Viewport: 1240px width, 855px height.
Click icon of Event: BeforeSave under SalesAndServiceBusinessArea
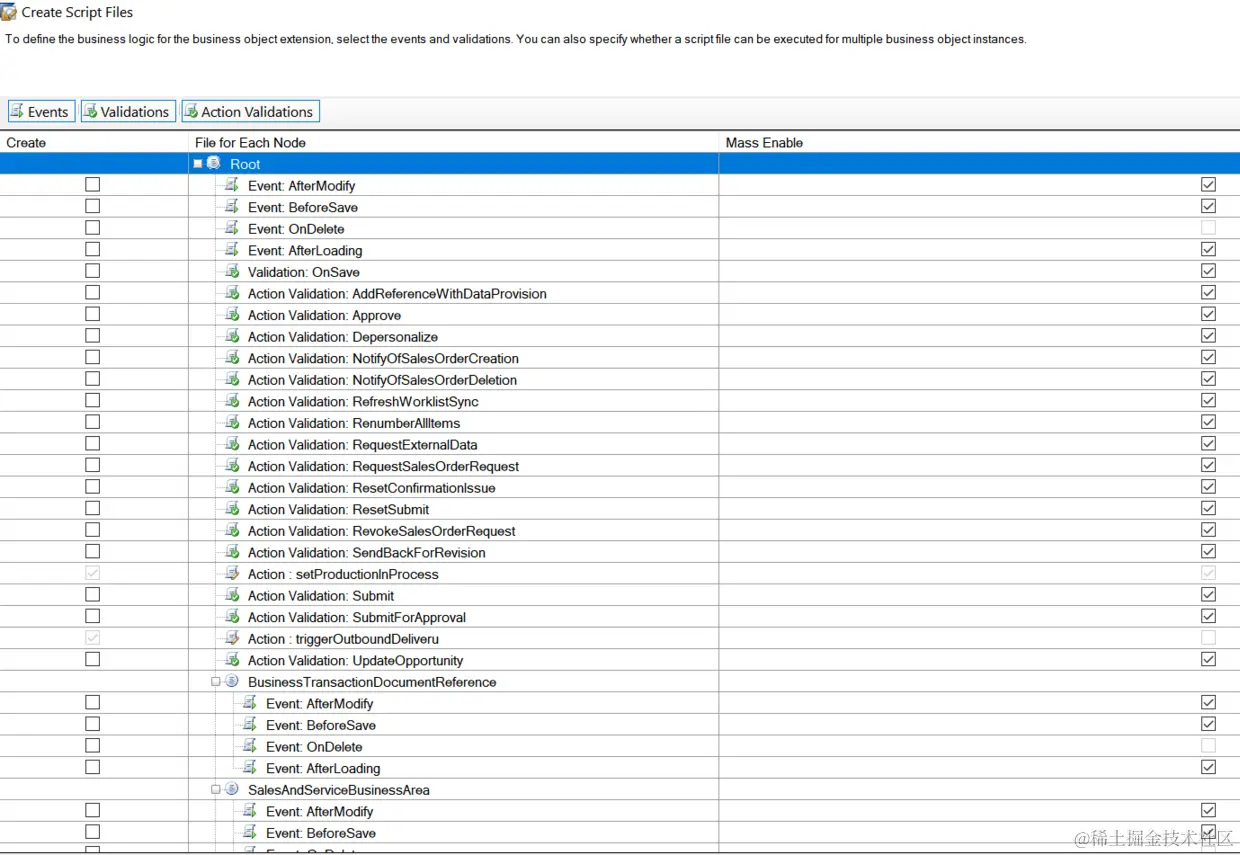(x=250, y=833)
